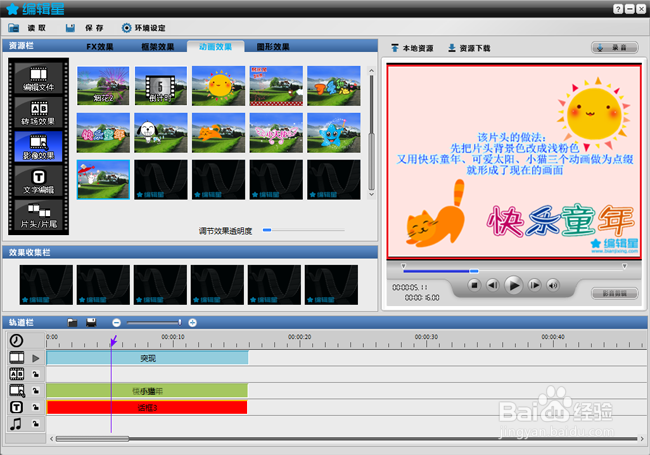Switch to 动画效果 tab
This screenshot has height=455, width=650.
click(216, 46)
